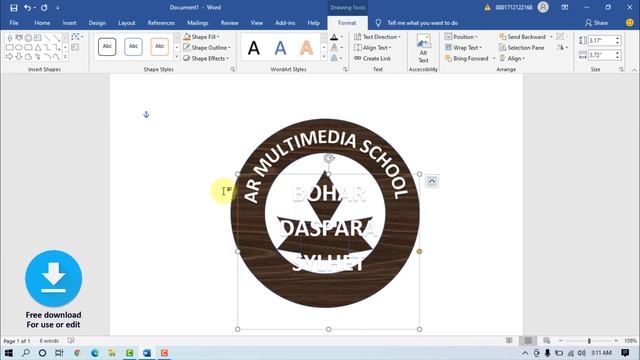
Task: Open the File menu
Action: click(x=14, y=23)
